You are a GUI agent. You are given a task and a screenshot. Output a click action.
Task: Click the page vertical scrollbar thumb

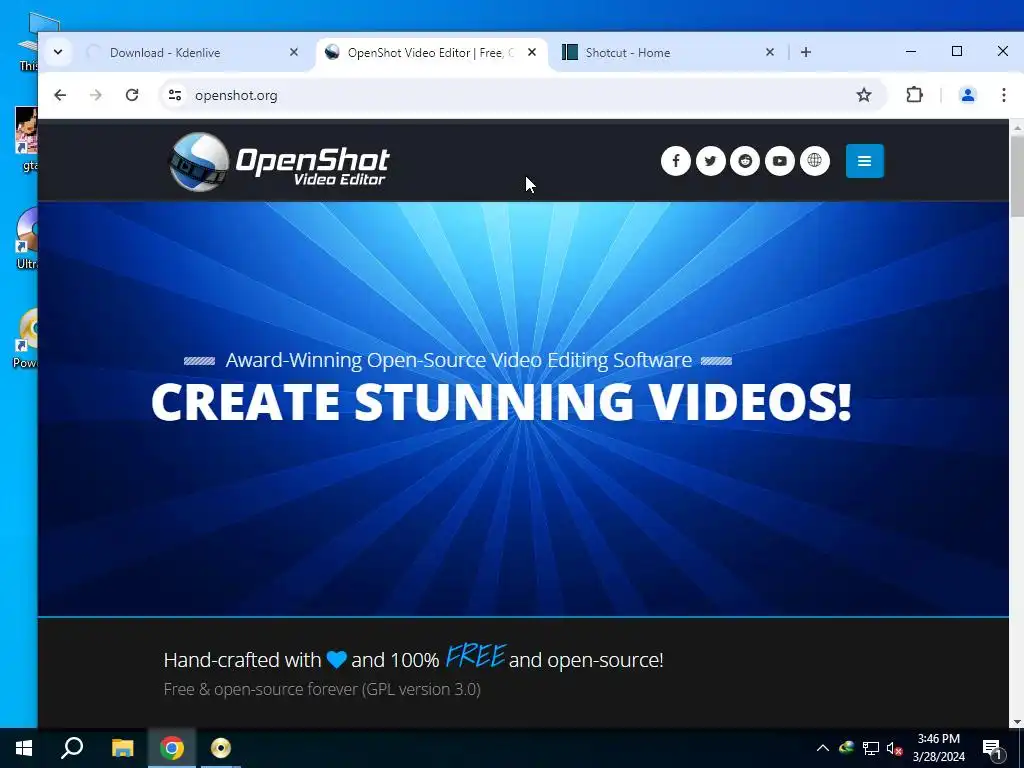pos(1016,176)
